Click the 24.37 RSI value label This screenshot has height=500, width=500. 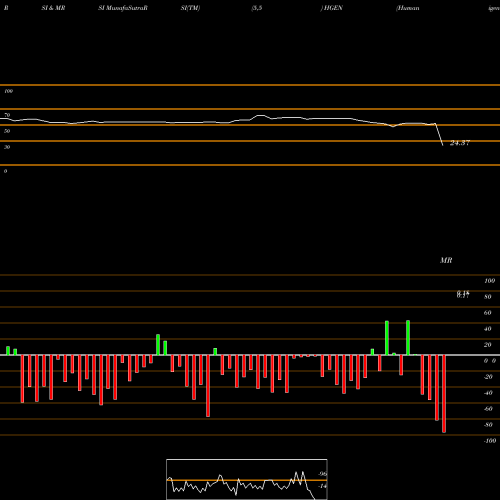[460, 143]
